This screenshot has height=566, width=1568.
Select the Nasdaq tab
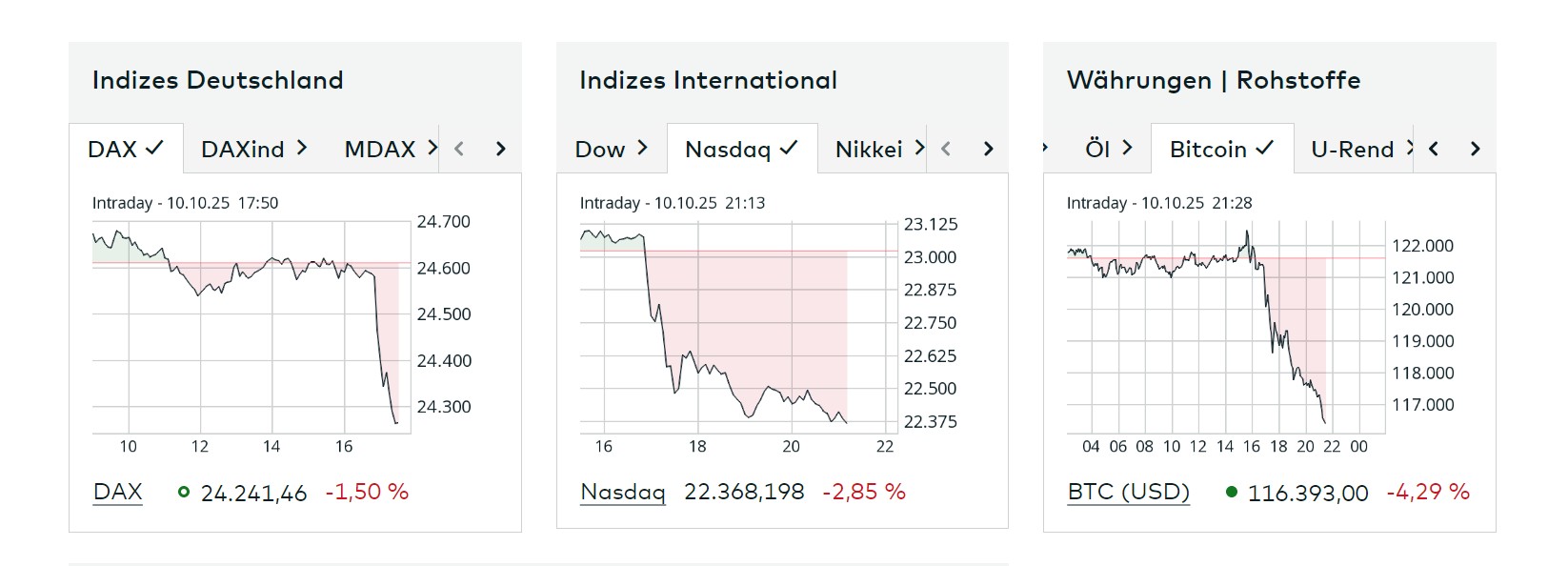point(741,150)
